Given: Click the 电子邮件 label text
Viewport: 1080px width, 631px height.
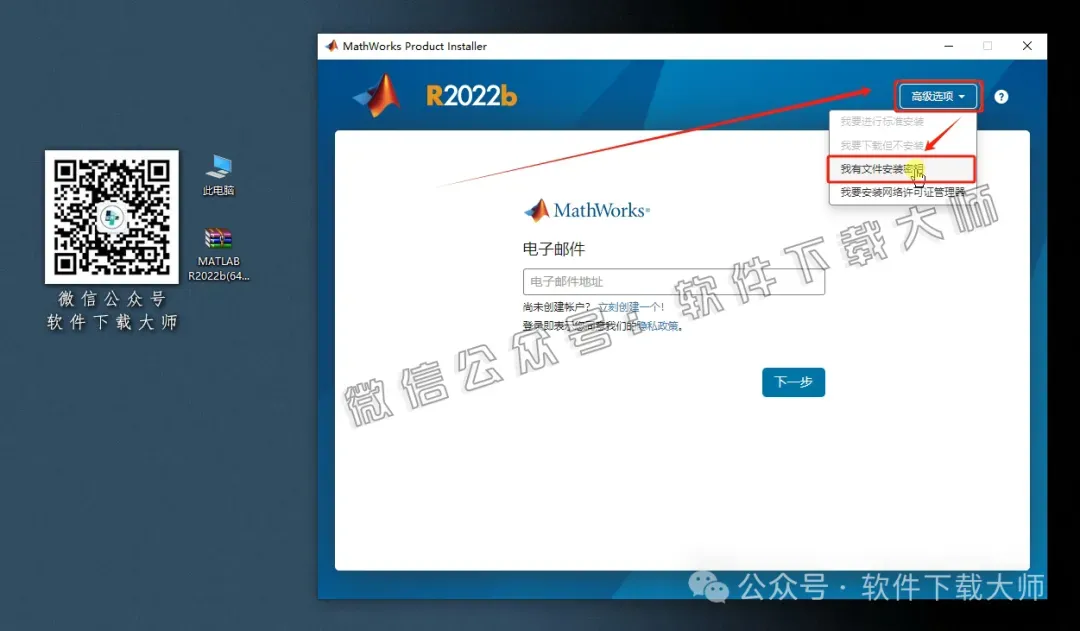Looking at the screenshot, I should [x=554, y=249].
